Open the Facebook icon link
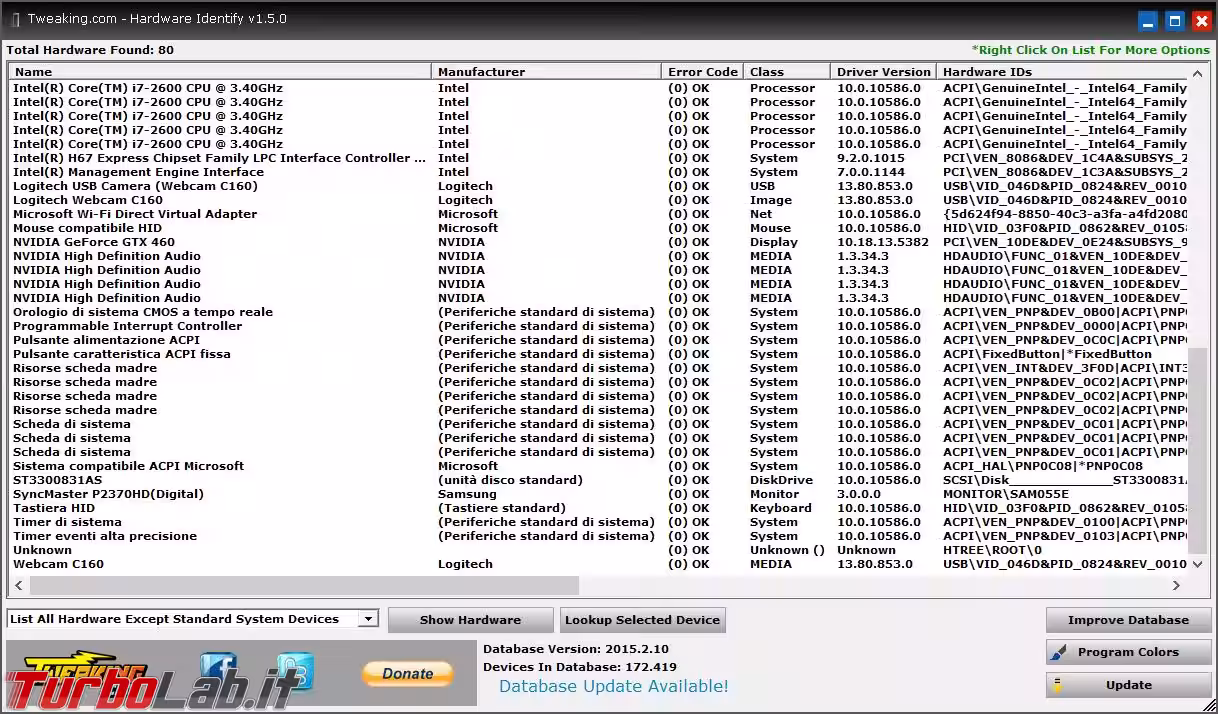The image size is (1218, 714). [x=218, y=669]
